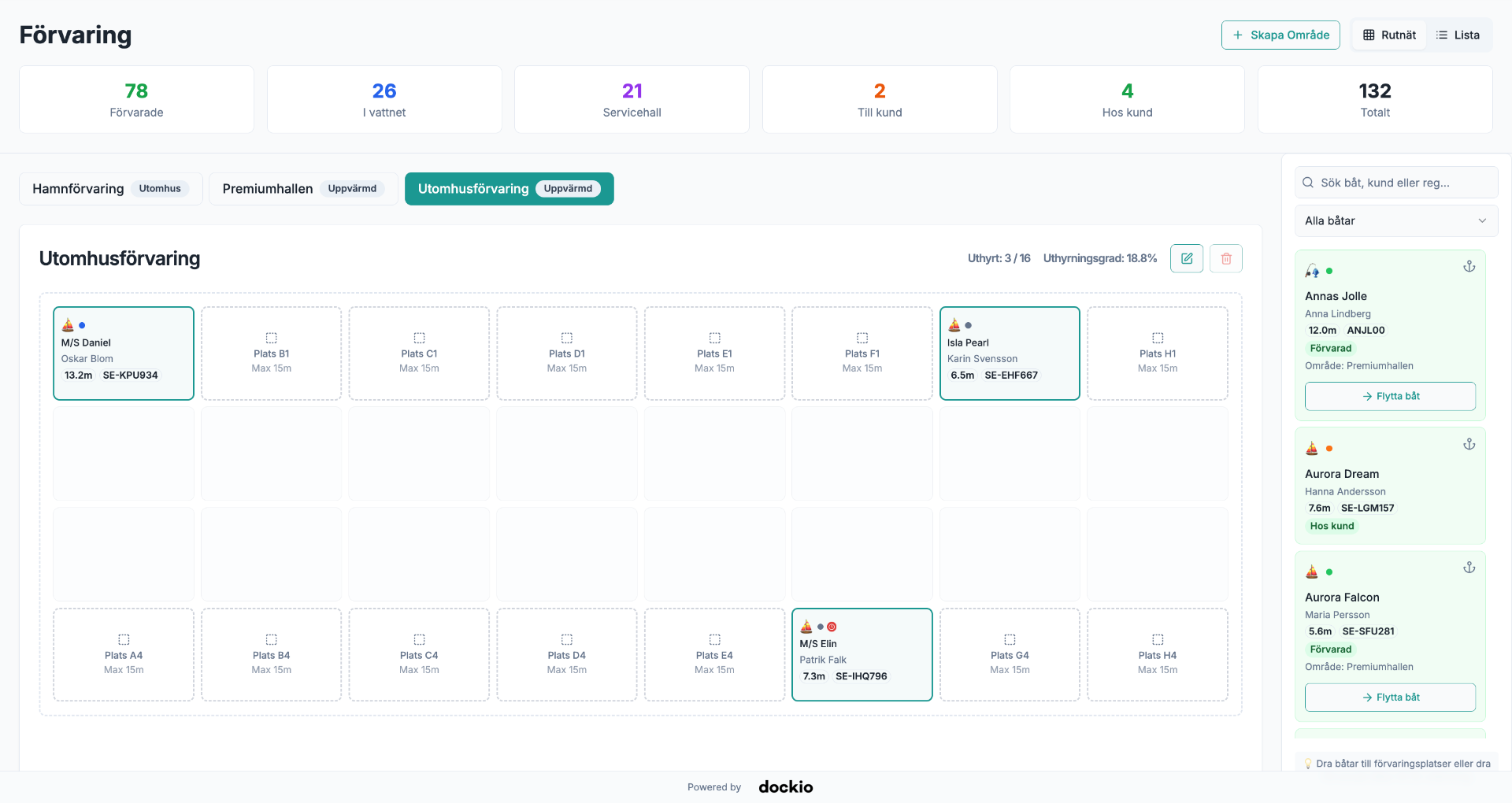The image size is (1512, 803).
Task: Click anchor icon on Aurora Falcon card
Action: pyautogui.click(x=1469, y=568)
